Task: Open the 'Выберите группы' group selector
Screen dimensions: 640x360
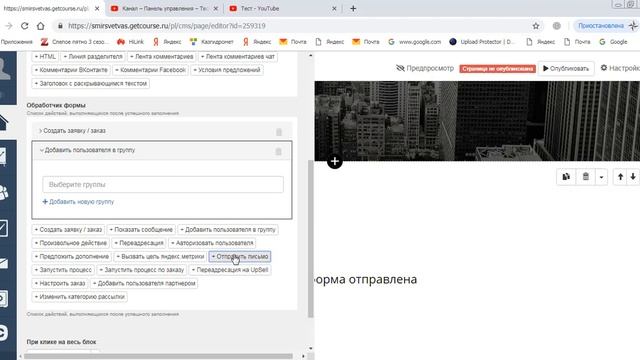Action: (163, 184)
